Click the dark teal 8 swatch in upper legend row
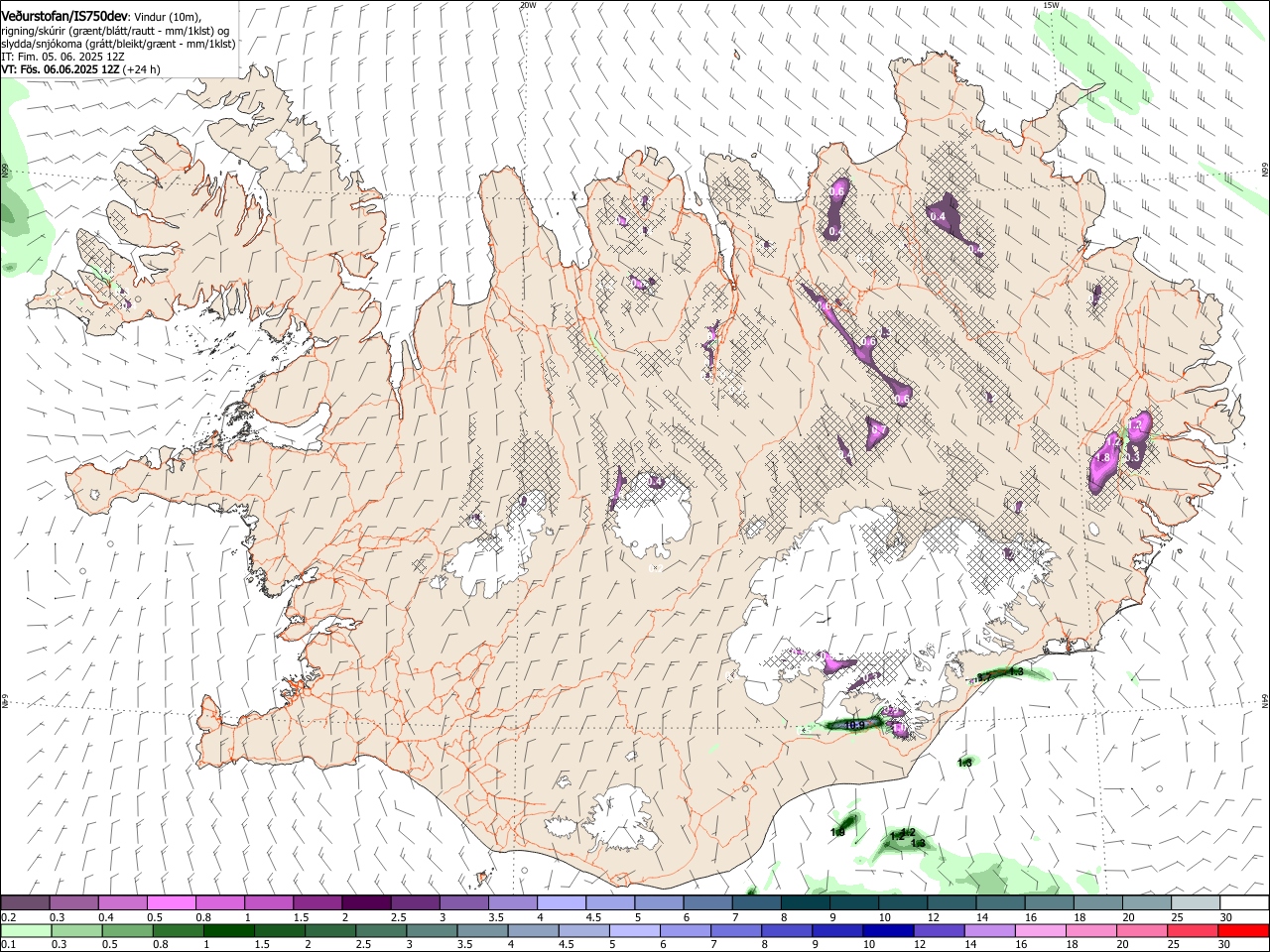This screenshot has width=1270, height=952. [805, 903]
